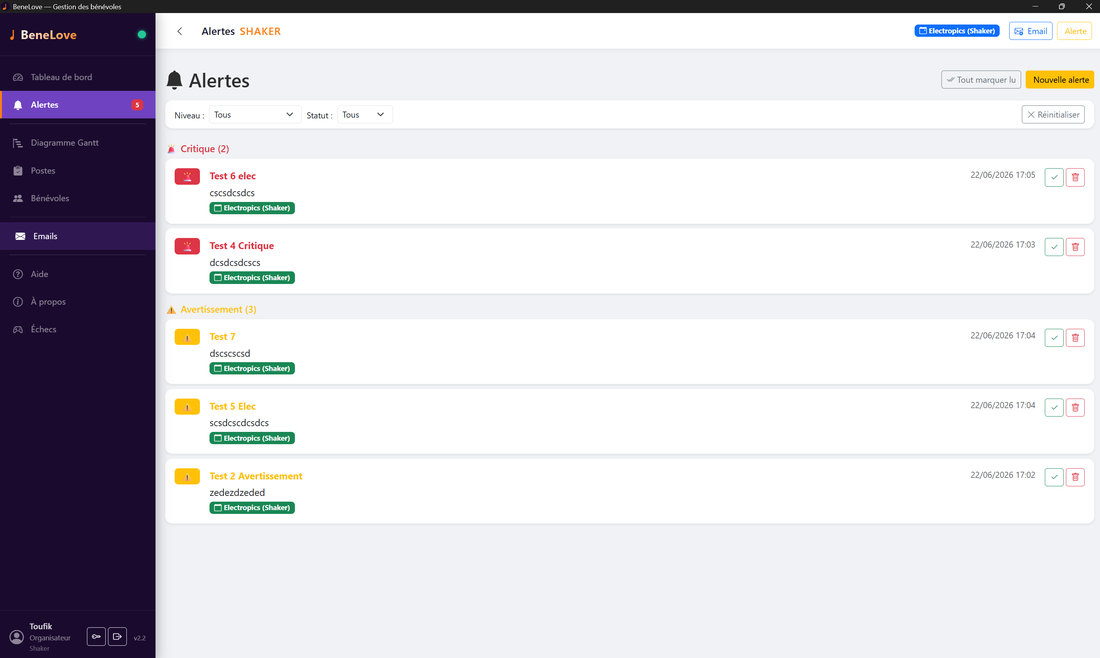Click the green status dot beside BeneLove
Viewport: 1100px width, 658px height.
click(x=142, y=34)
